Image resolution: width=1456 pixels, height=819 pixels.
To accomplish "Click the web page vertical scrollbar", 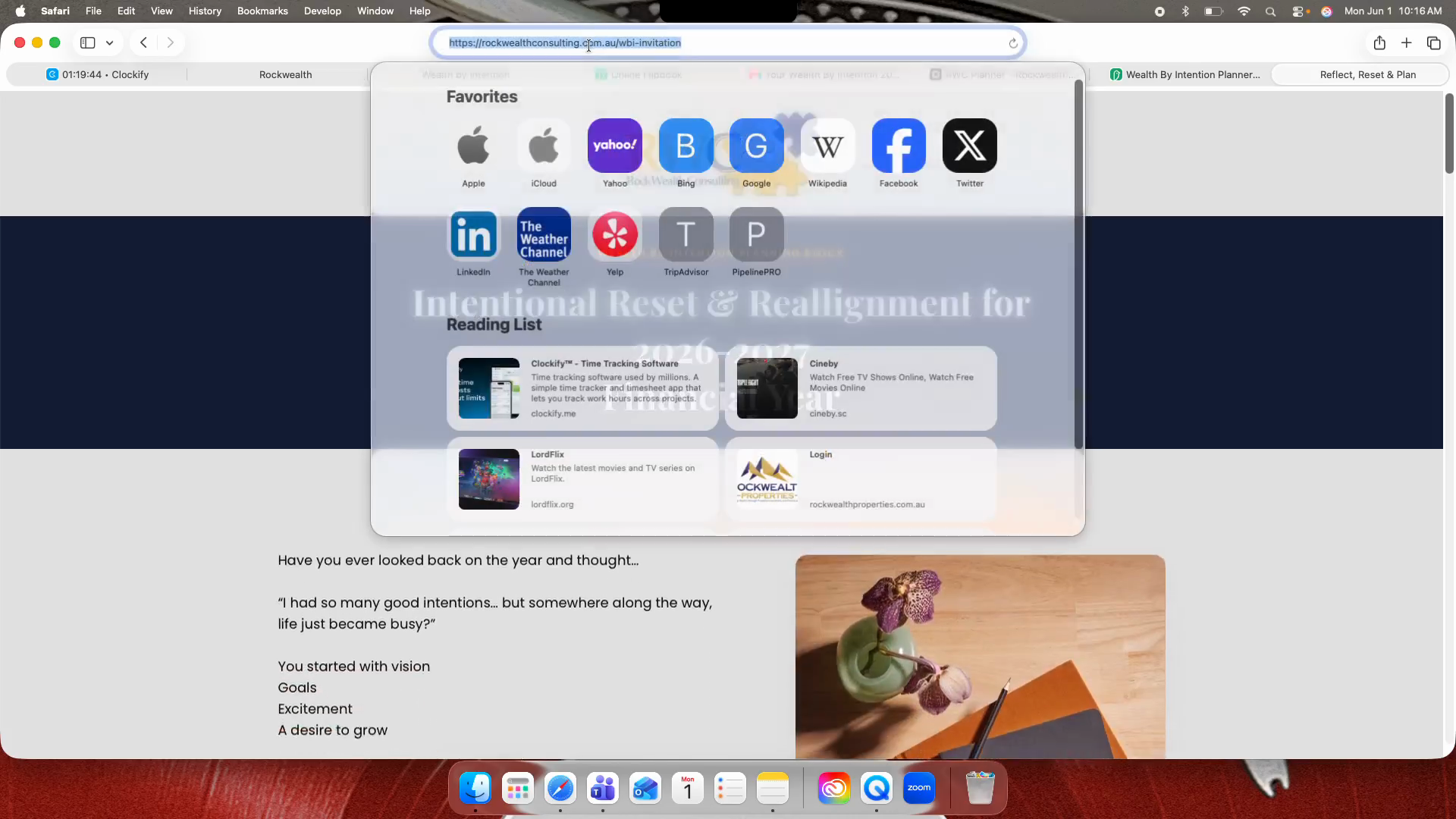I will (x=1449, y=134).
